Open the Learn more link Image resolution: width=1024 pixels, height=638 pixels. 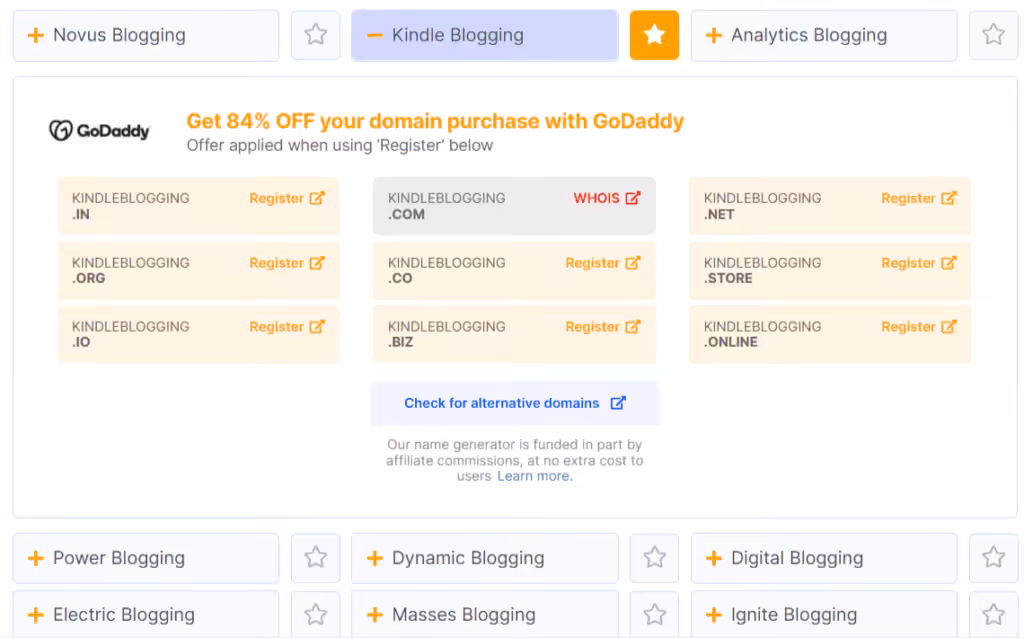534,476
